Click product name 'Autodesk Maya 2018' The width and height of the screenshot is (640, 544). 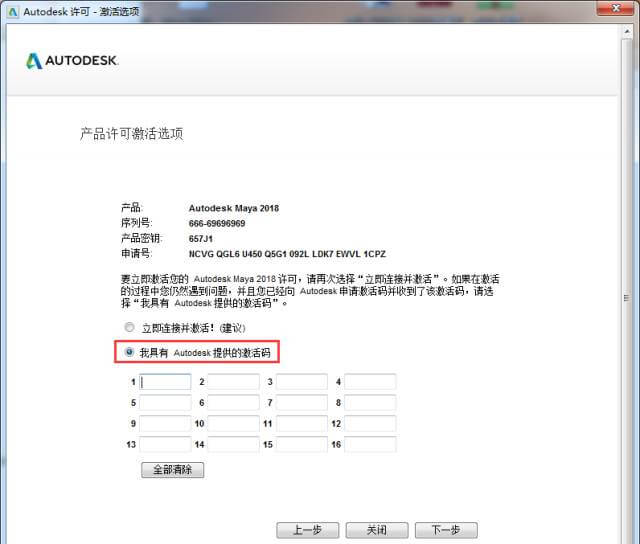pos(233,208)
